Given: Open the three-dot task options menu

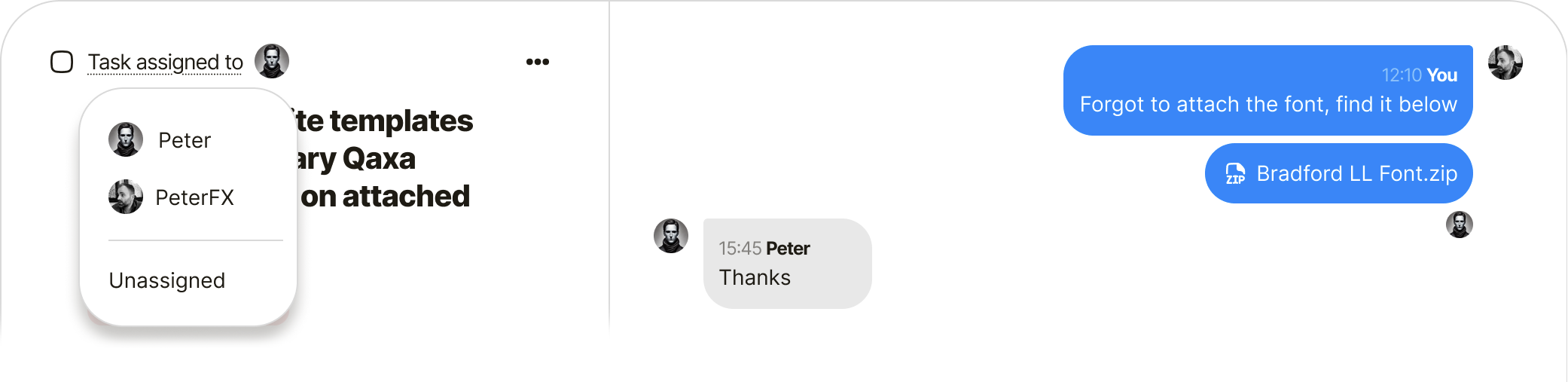Looking at the screenshot, I should (538, 62).
